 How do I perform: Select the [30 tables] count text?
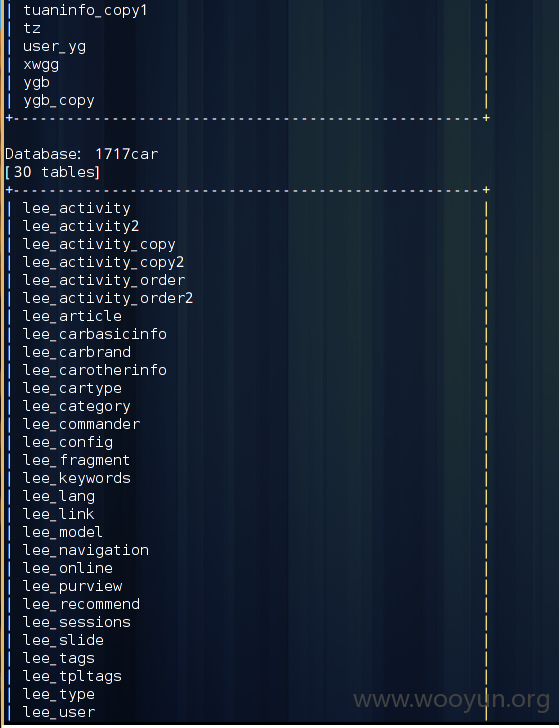52,172
